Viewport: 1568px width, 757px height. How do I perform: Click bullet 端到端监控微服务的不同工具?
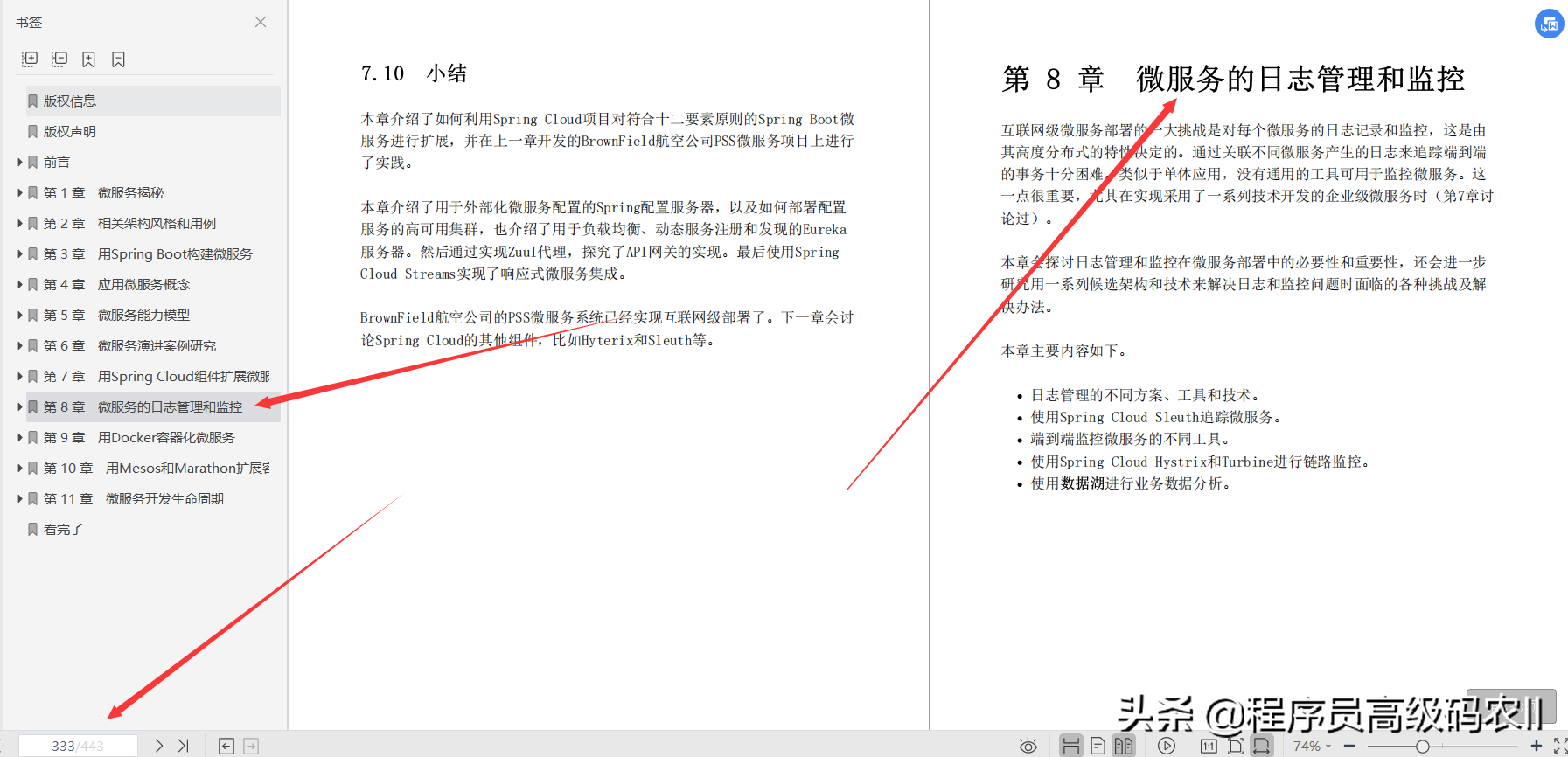click(x=1131, y=439)
